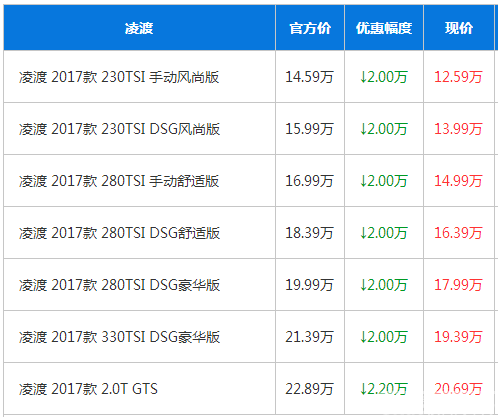Click discount ↓2.00万 in 330TSI DSG豪华版 row

(384, 337)
